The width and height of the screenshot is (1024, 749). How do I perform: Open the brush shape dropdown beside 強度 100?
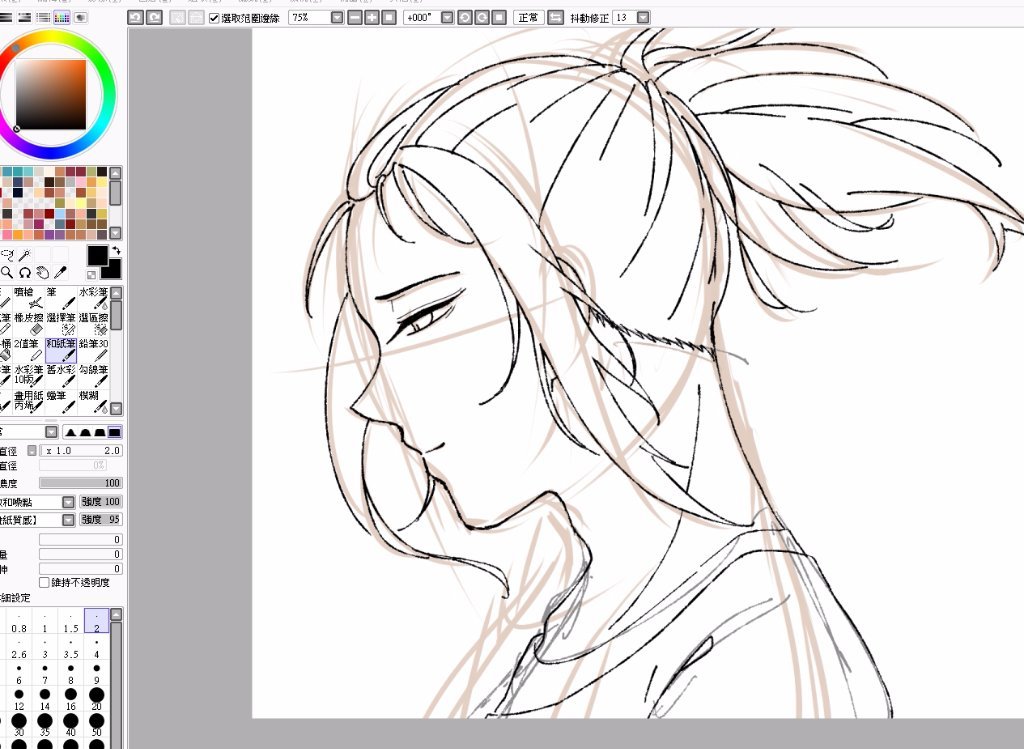tap(69, 502)
